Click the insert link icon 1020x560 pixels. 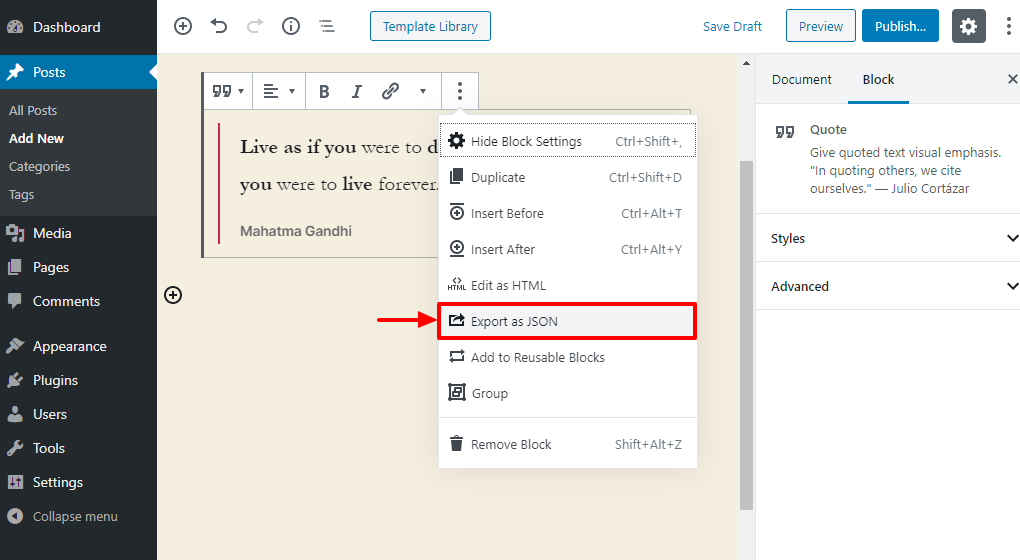pyautogui.click(x=390, y=92)
